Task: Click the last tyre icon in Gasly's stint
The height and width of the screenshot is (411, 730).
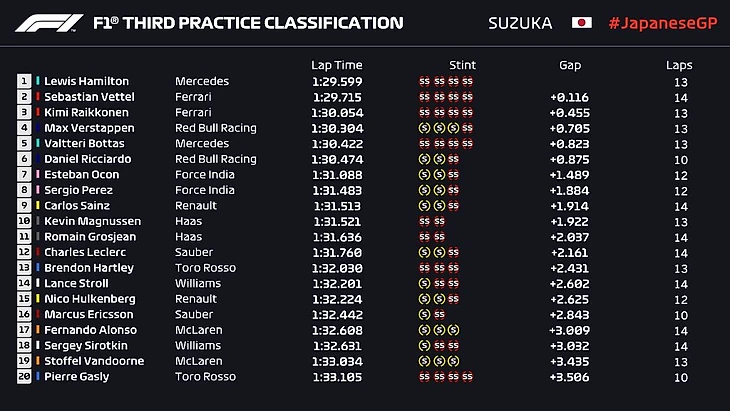Action: click(467, 377)
